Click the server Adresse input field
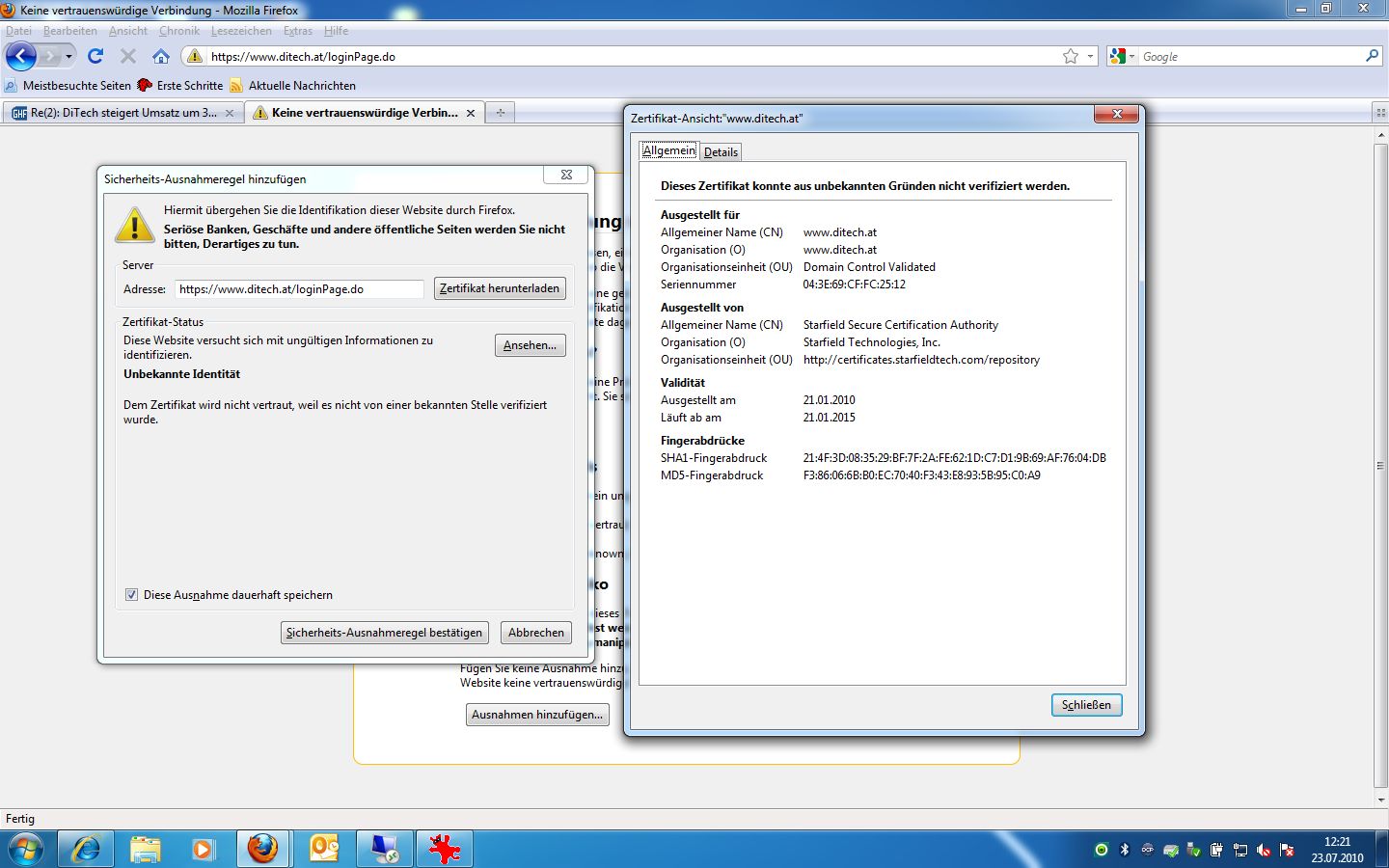This screenshot has height=868, width=1389. coord(299,289)
